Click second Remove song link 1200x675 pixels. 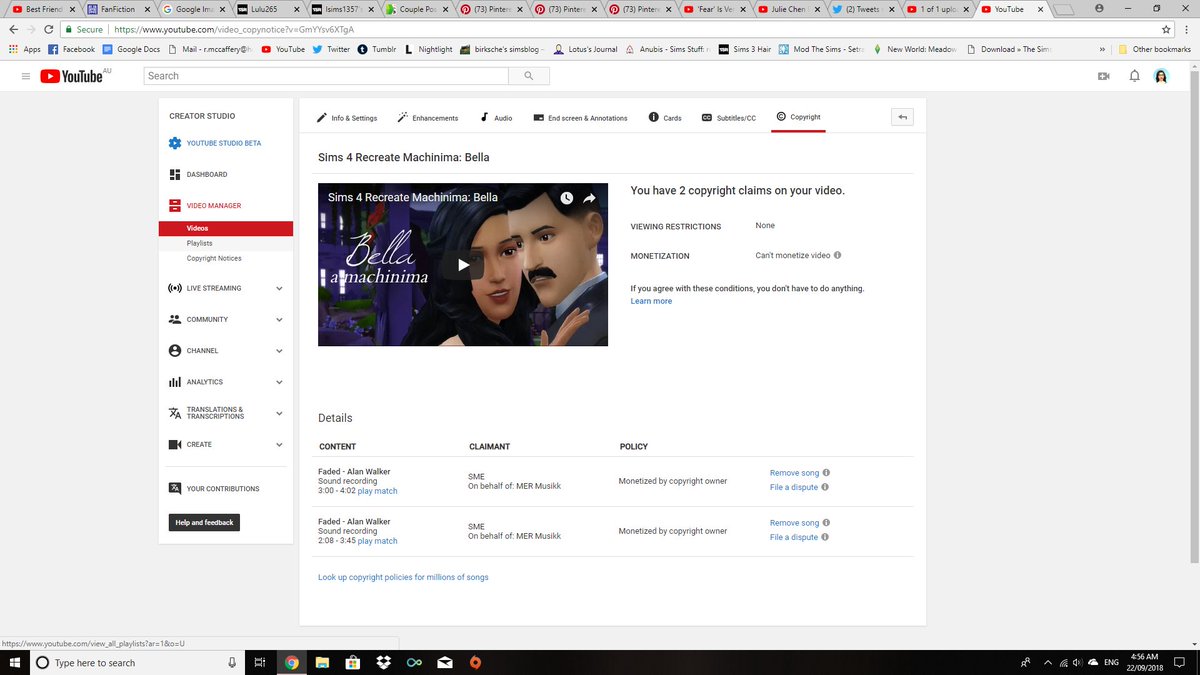794,523
